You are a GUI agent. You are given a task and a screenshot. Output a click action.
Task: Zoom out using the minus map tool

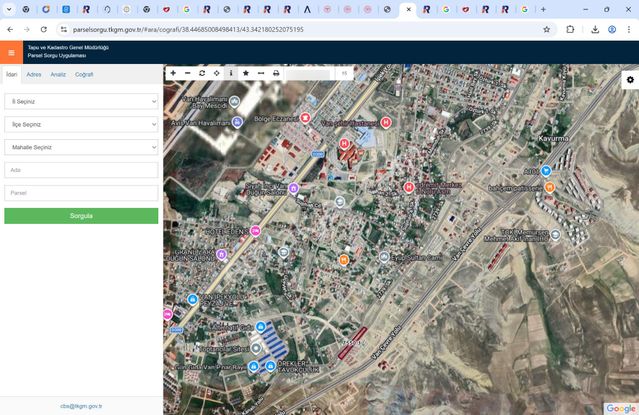pyautogui.click(x=187, y=74)
